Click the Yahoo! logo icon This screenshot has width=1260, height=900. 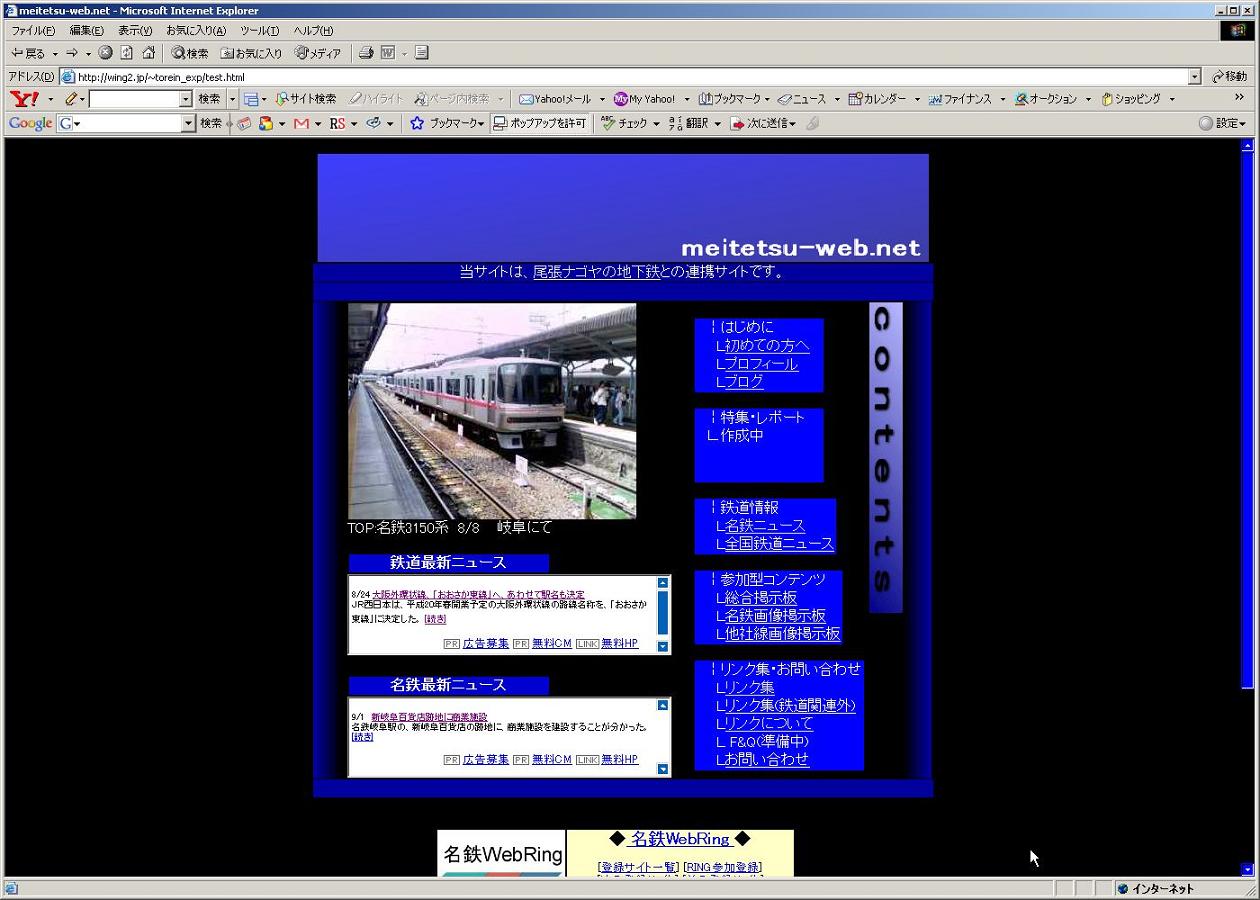24,99
